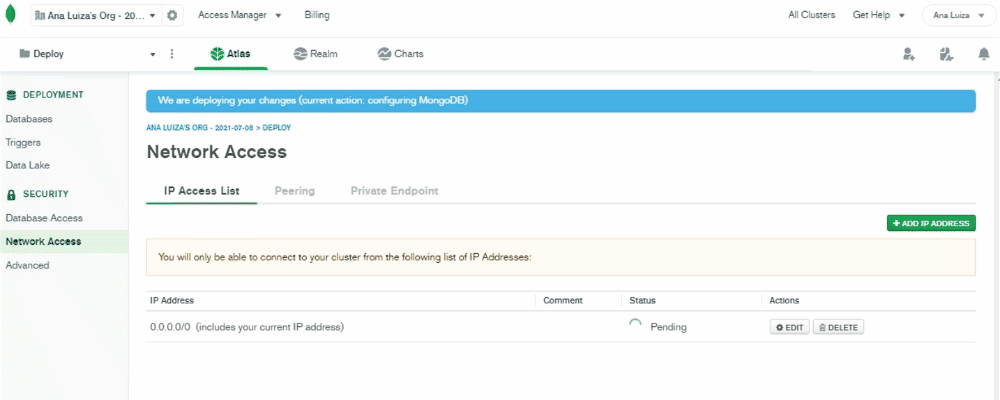This screenshot has width=1000, height=400.
Task: Open Triggers in the sidebar
Action: pyautogui.click(x=23, y=142)
